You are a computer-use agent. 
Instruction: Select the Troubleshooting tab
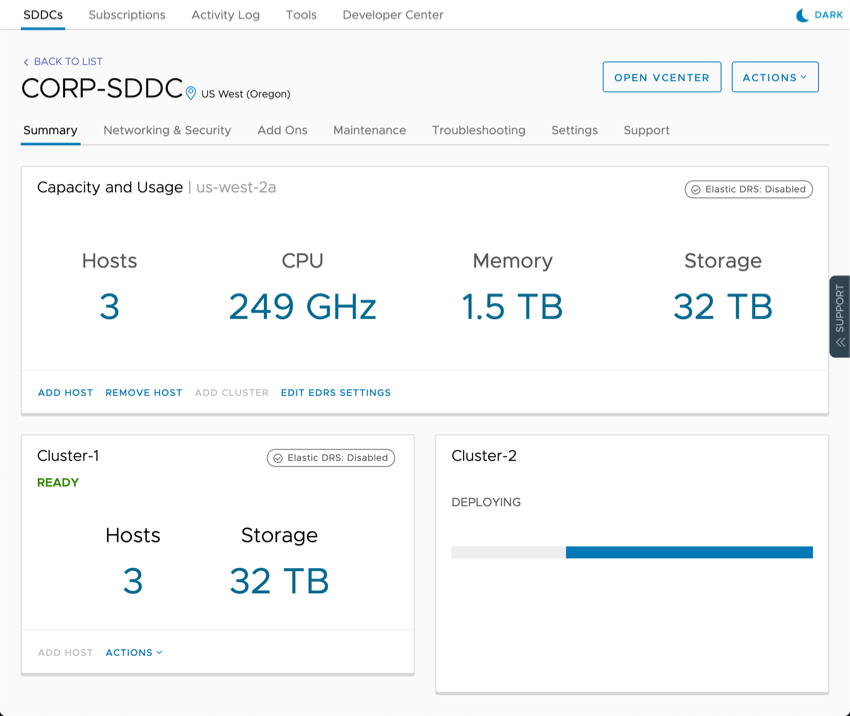click(478, 130)
